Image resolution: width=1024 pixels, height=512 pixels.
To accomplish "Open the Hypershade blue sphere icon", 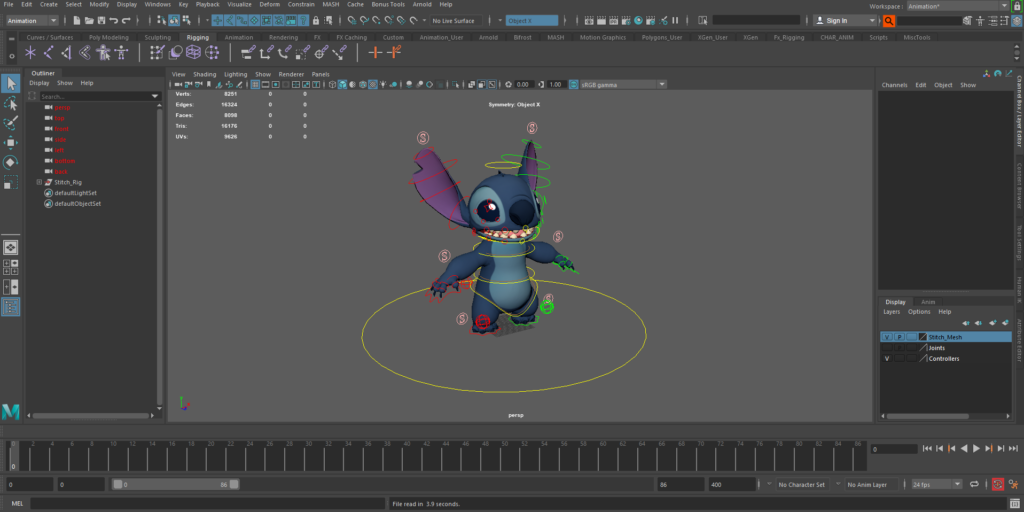I will pyautogui.click(x=638, y=21).
